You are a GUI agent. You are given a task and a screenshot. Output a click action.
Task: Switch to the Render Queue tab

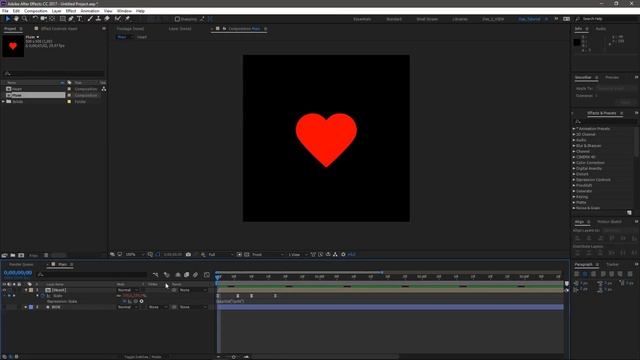coord(21,264)
